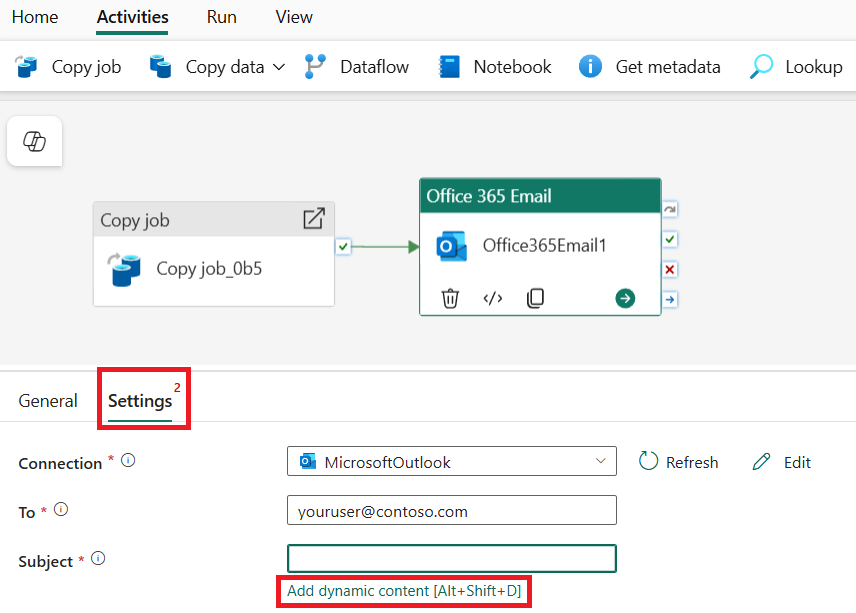This screenshot has width=856, height=613.
Task: Open Add dynamic content for Subject
Action: 404,591
